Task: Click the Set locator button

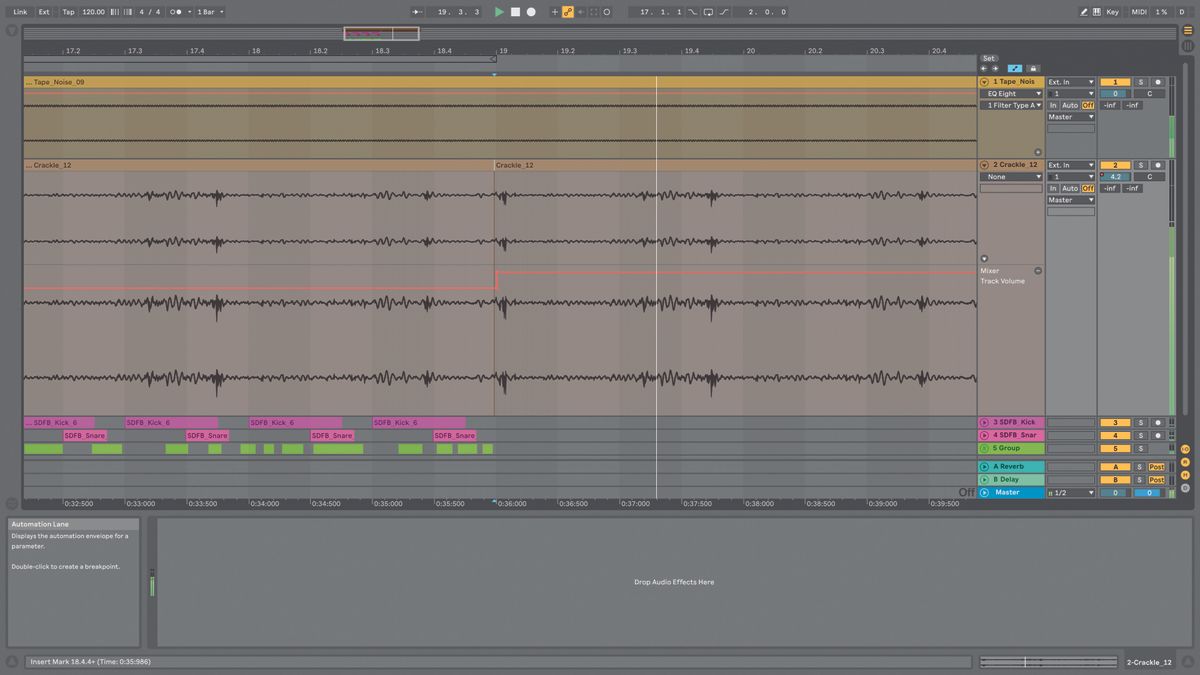Action: (989, 59)
